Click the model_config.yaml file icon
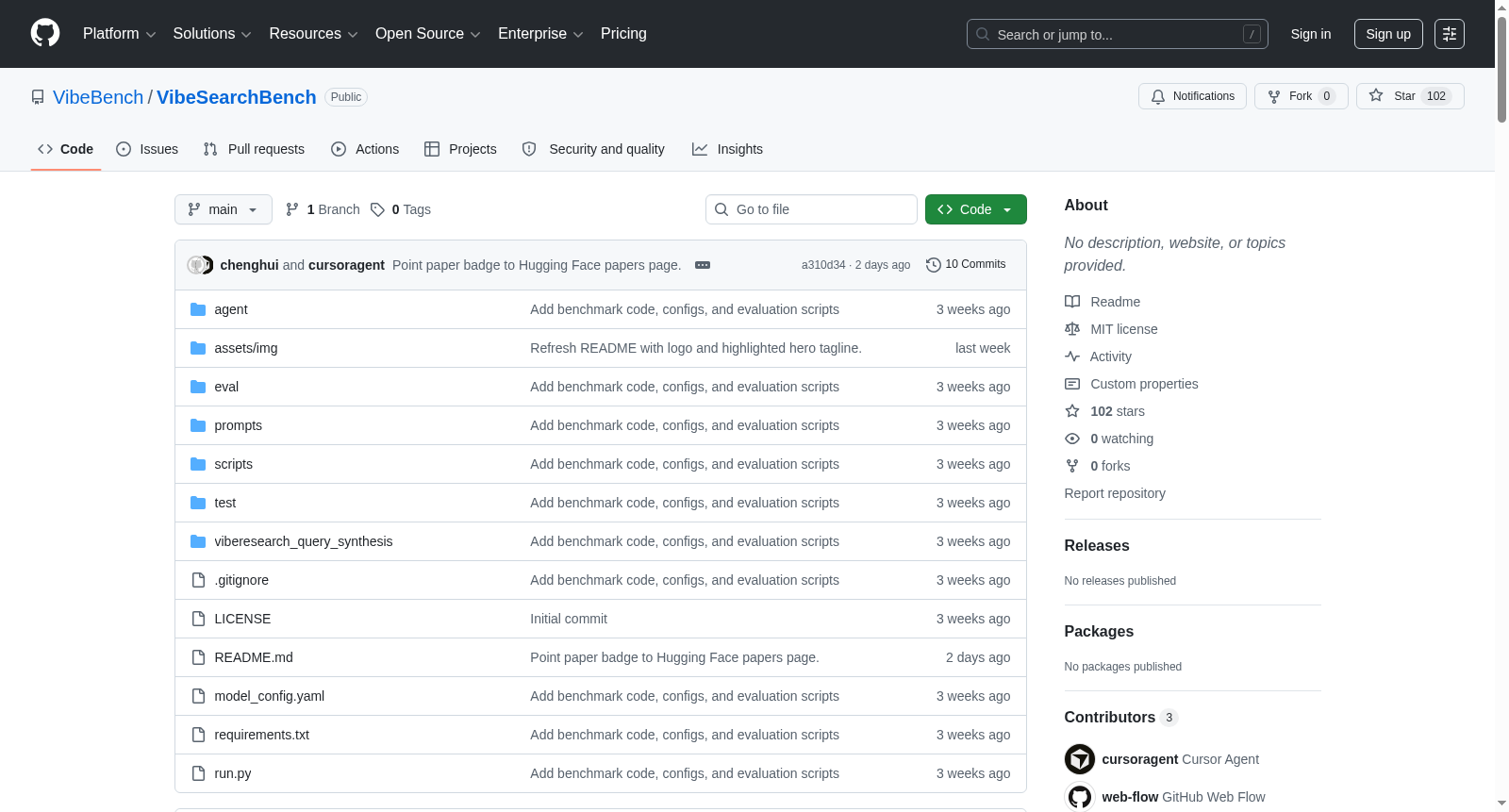The height and width of the screenshot is (812, 1509). coord(198,696)
